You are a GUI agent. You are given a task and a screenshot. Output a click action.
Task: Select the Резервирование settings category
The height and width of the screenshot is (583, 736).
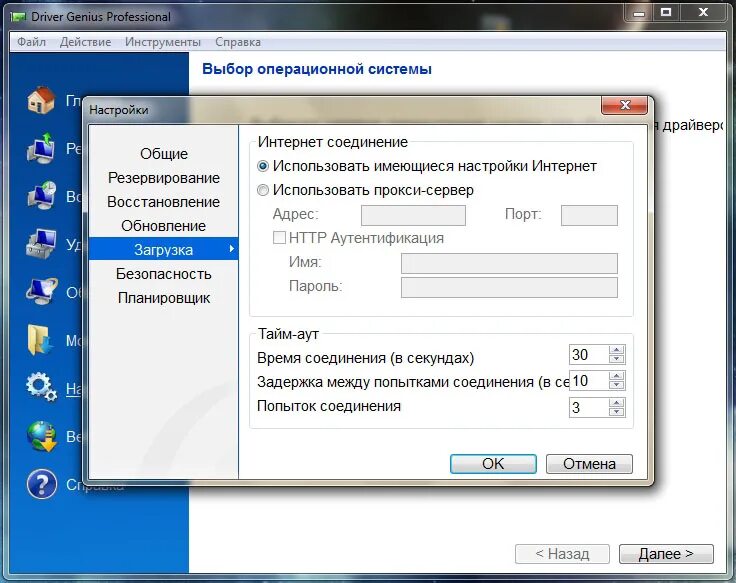pyautogui.click(x=164, y=178)
